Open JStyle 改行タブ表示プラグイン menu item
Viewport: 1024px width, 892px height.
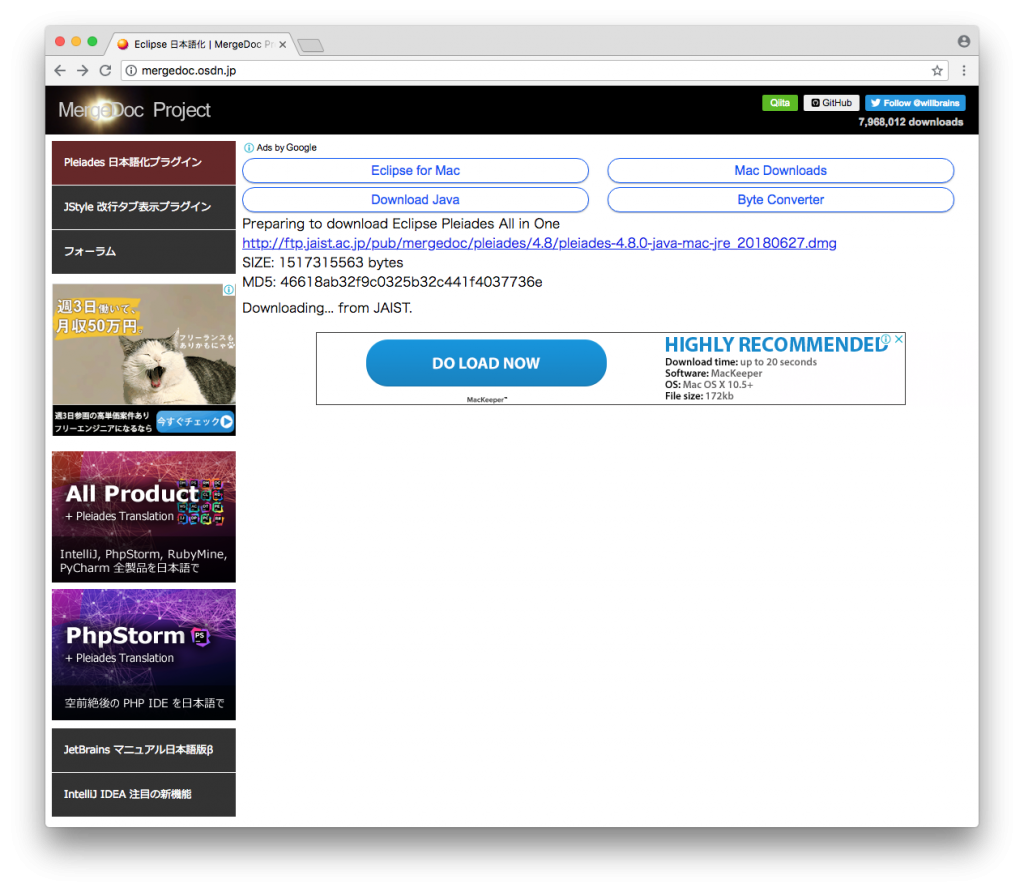(144, 207)
